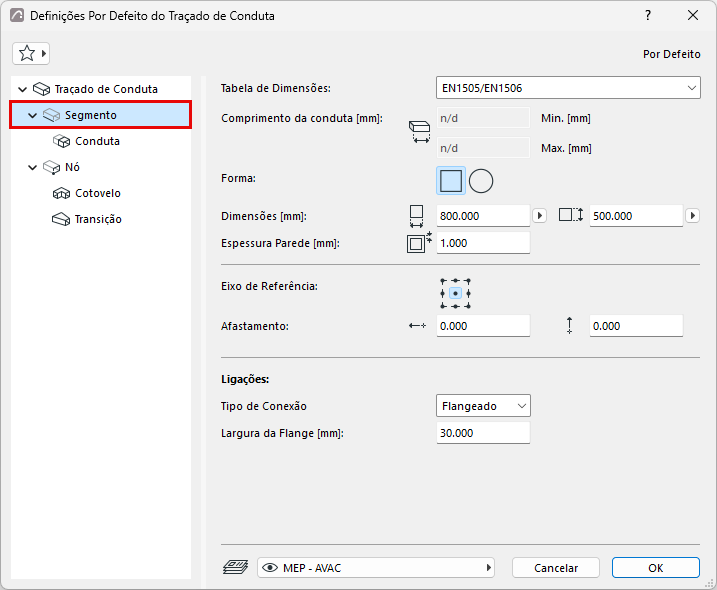
Task: Click Largura da Flange field 30.000
Action: 483,433
